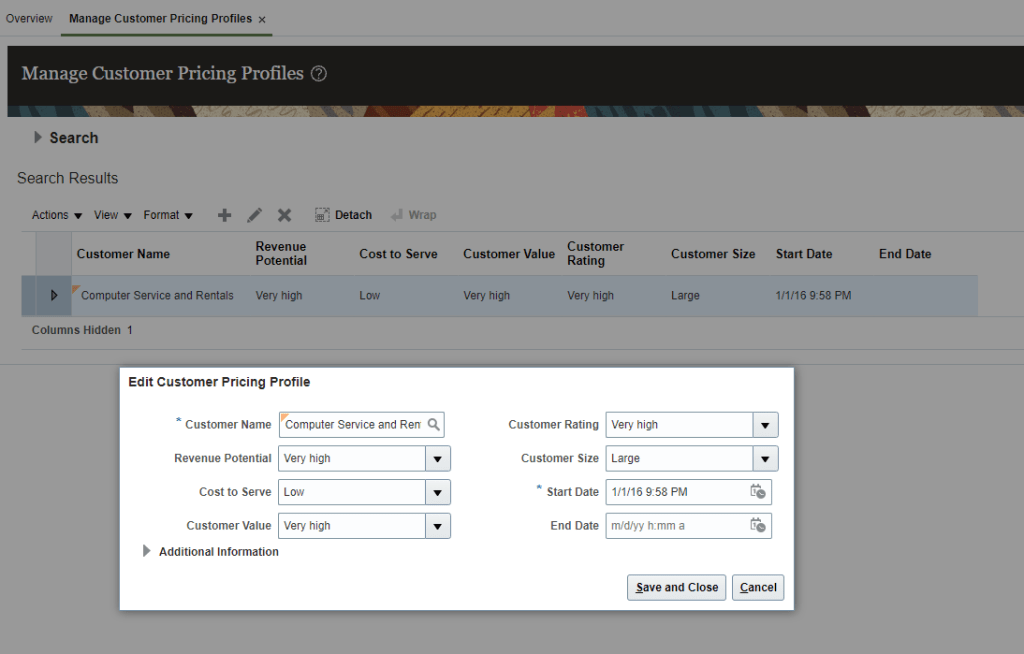
Task: Open the Start Date calendar picker
Action: [758, 492]
